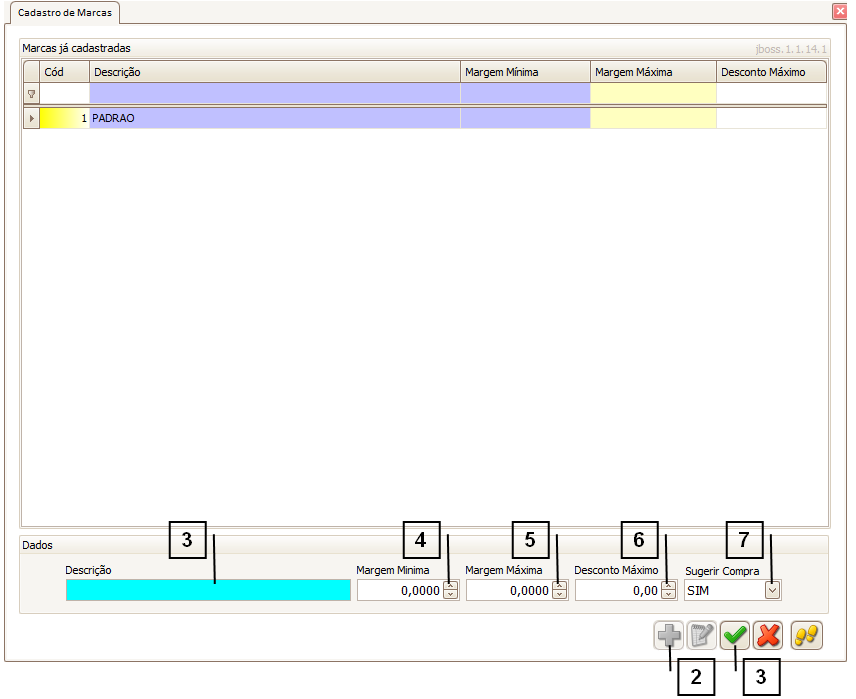Click the cyan Descrição input field

coord(208,590)
